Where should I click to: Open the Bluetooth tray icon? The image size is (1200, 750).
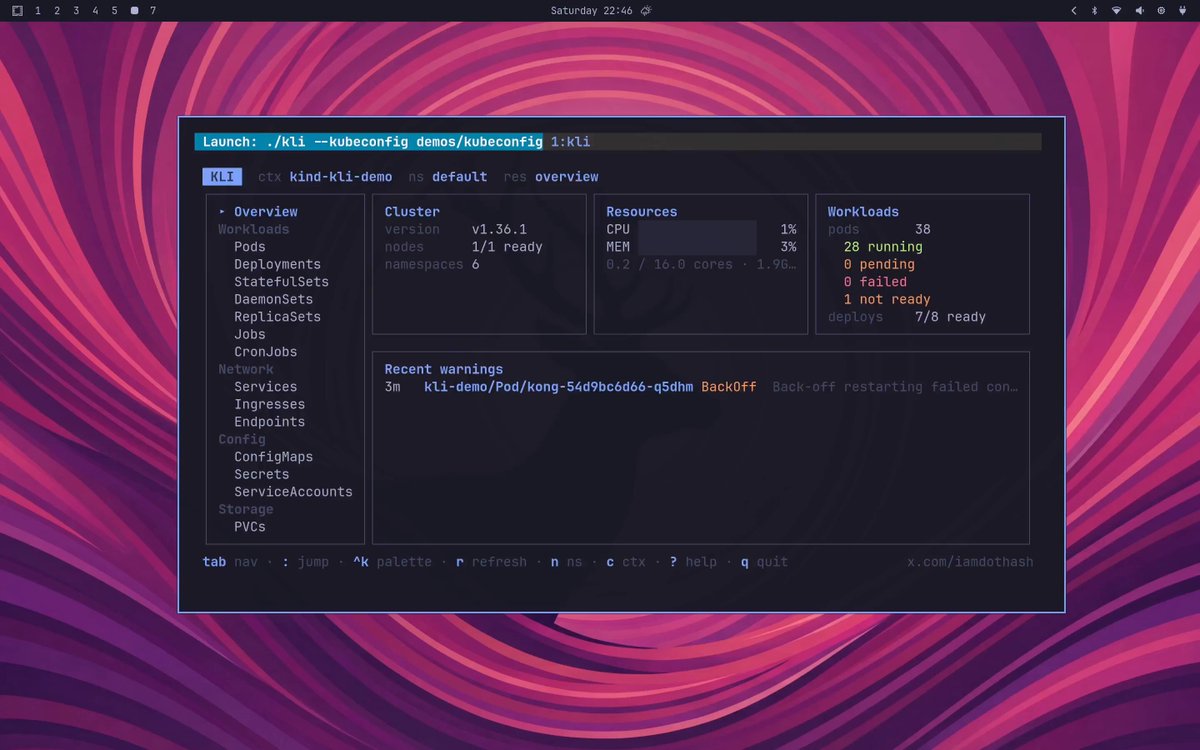pos(1094,10)
